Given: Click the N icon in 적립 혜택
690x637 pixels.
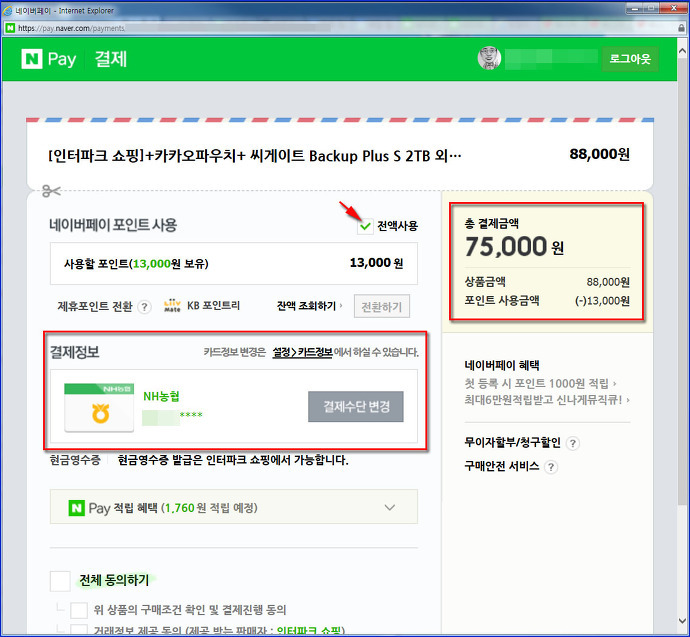Looking at the screenshot, I should click(76, 508).
